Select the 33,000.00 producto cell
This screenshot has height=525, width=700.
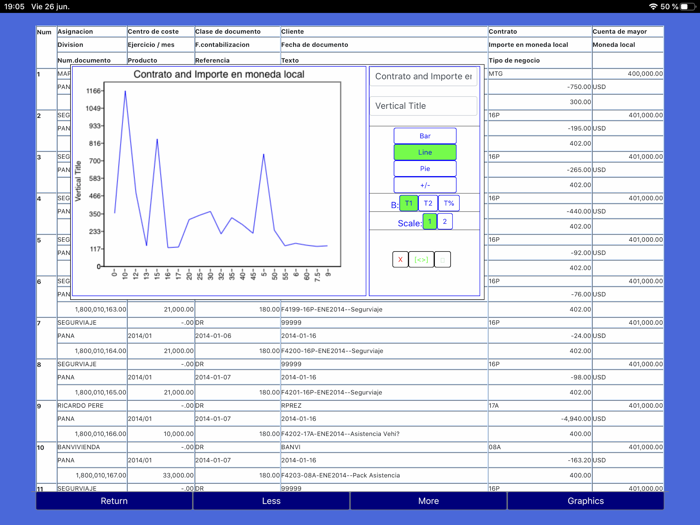[x=161, y=475]
